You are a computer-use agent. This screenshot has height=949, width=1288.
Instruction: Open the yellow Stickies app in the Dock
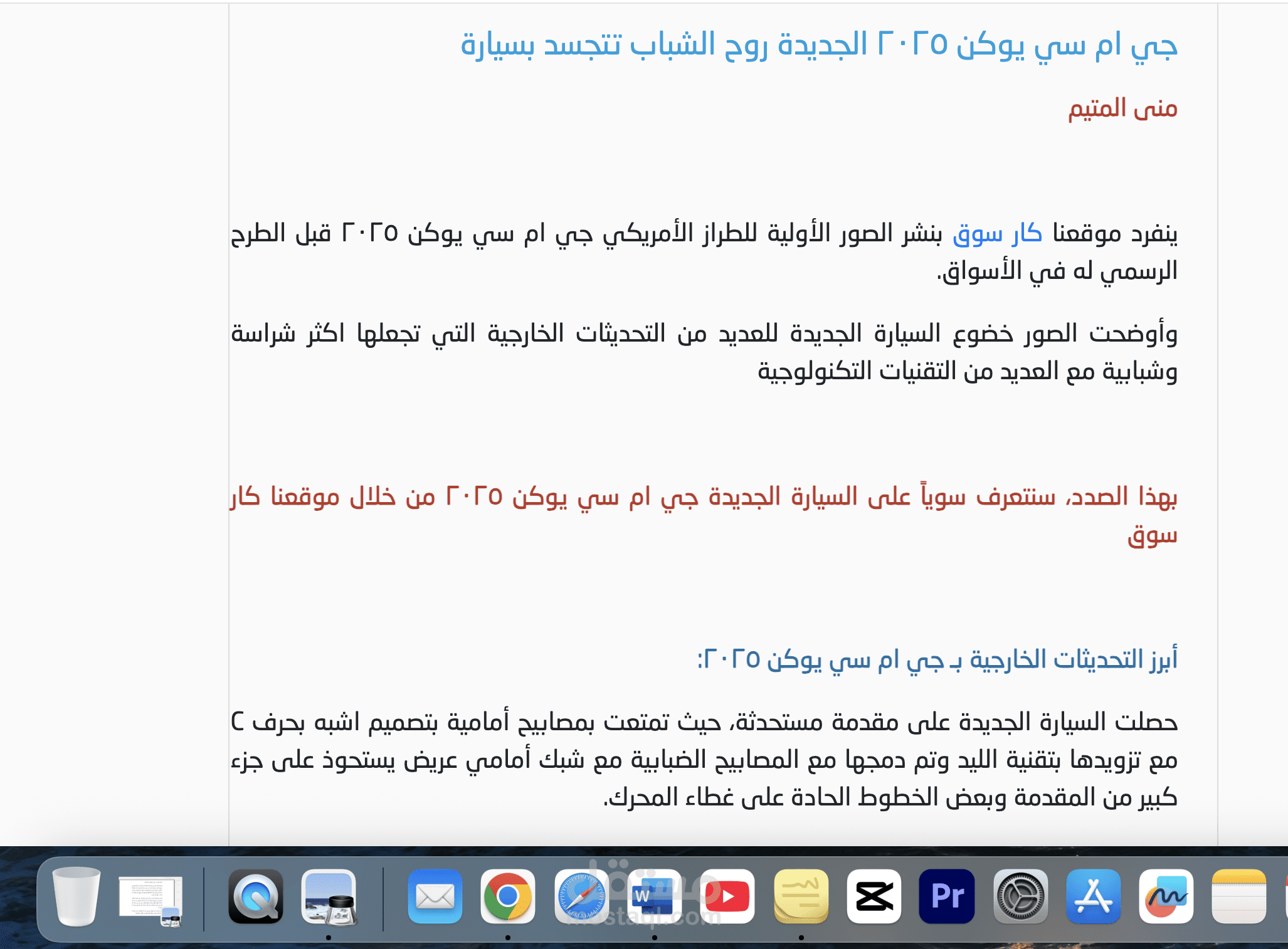tap(801, 896)
